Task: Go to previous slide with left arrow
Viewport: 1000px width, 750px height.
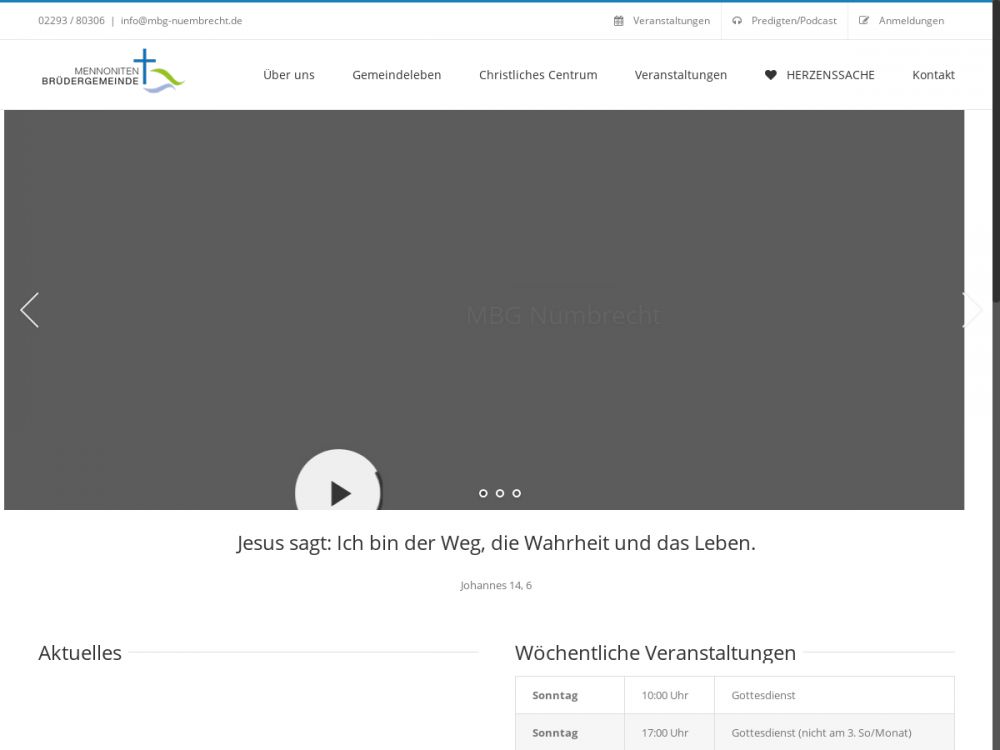Action: 29,310
